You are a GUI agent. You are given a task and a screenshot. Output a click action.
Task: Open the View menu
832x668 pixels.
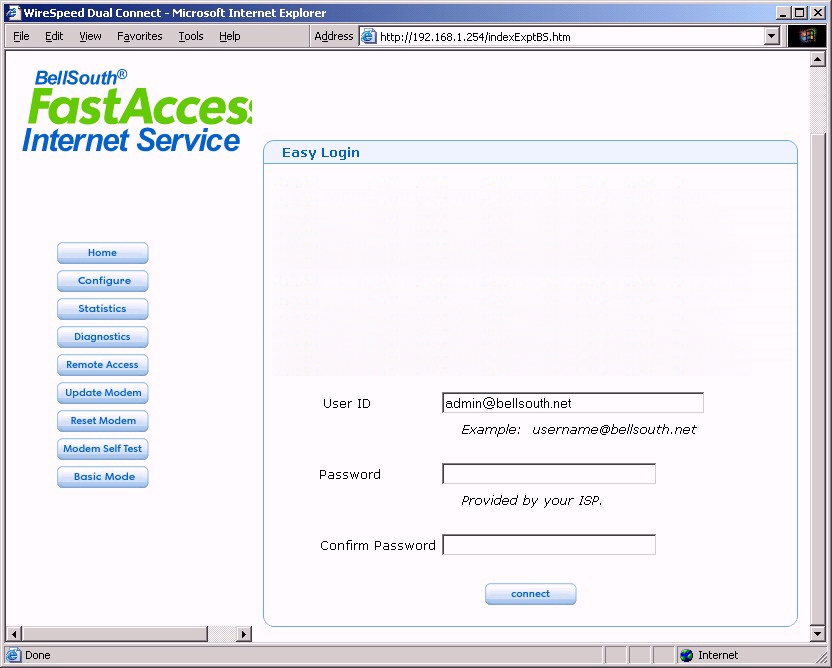pos(90,36)
